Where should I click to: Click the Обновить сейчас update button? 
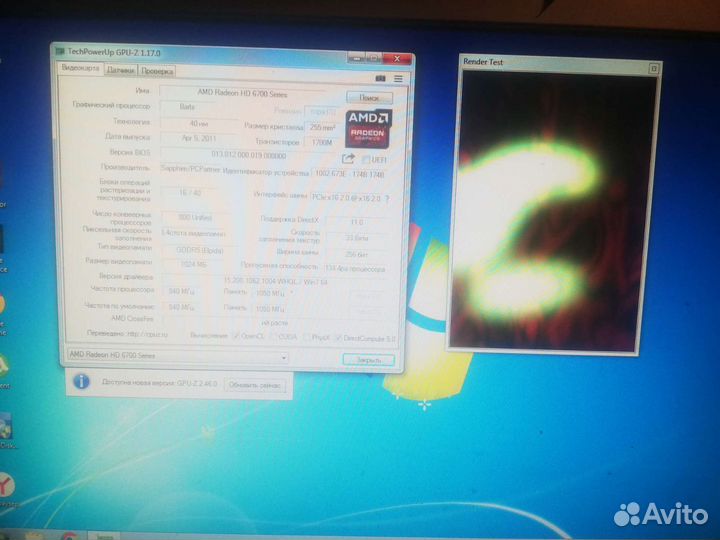(x=254, y=385)
